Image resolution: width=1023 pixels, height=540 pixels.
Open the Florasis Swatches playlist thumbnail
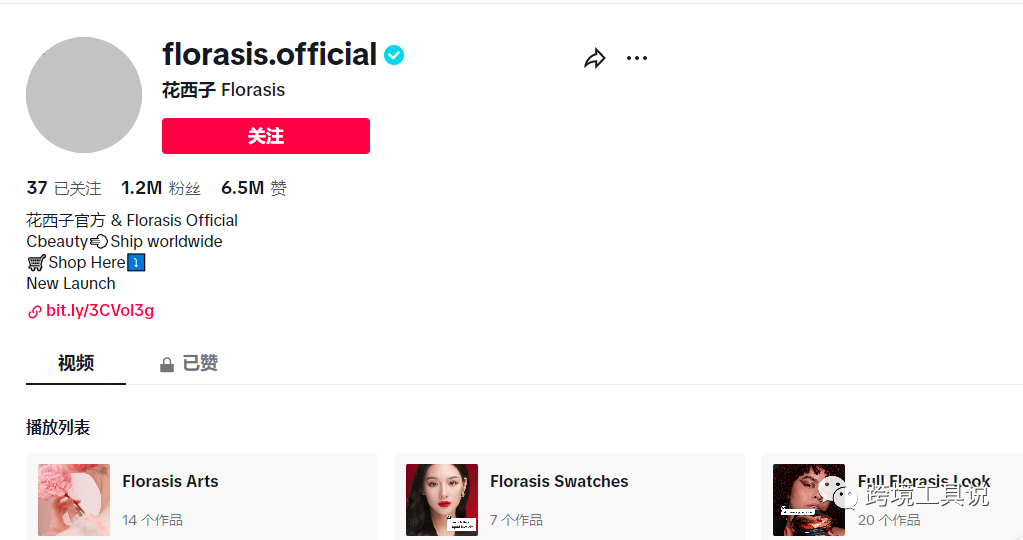coord(441,499)
